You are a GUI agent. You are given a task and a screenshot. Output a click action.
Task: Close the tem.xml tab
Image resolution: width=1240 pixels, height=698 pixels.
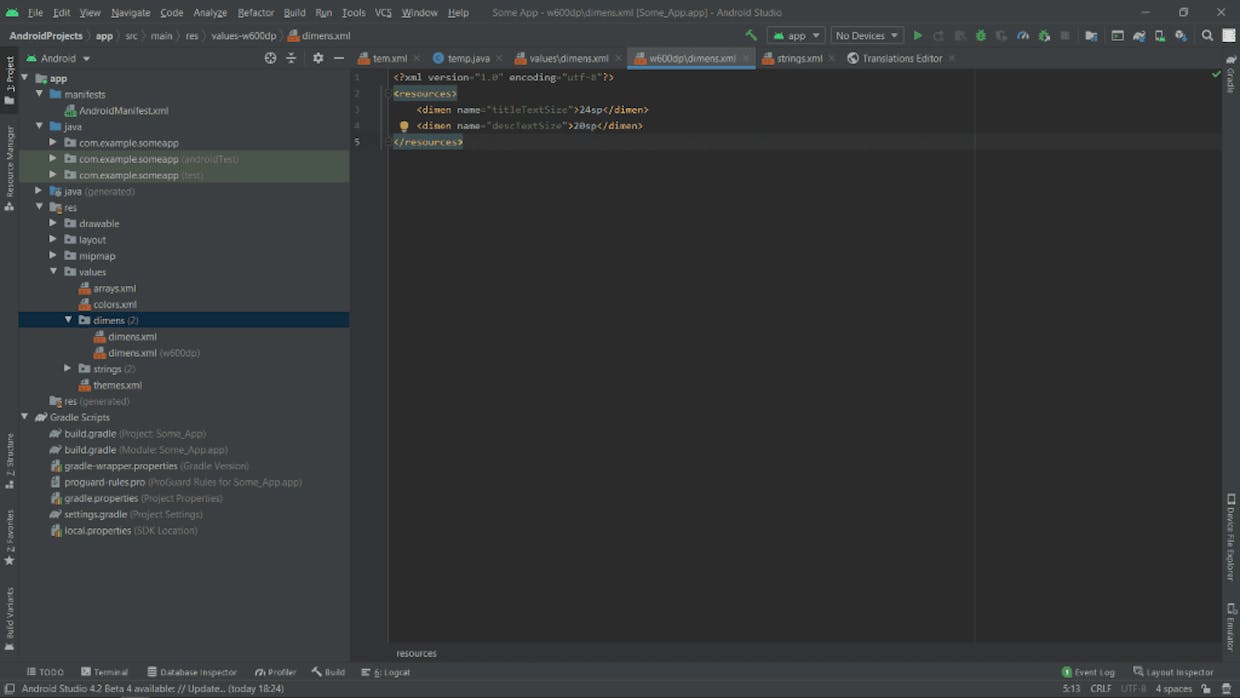coord(416,58)
